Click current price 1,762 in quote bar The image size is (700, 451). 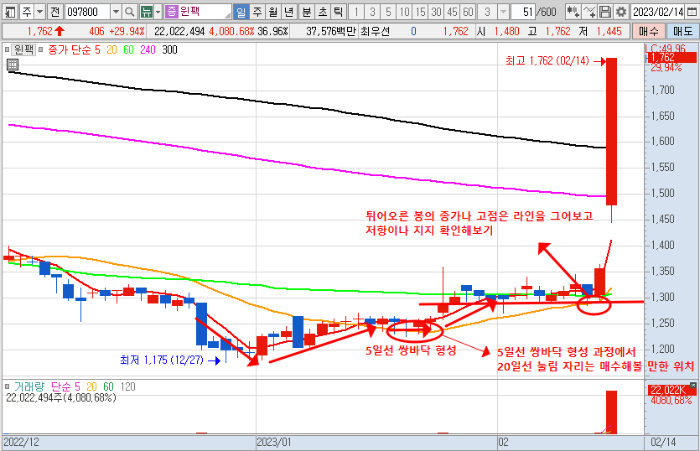point(40,31)
